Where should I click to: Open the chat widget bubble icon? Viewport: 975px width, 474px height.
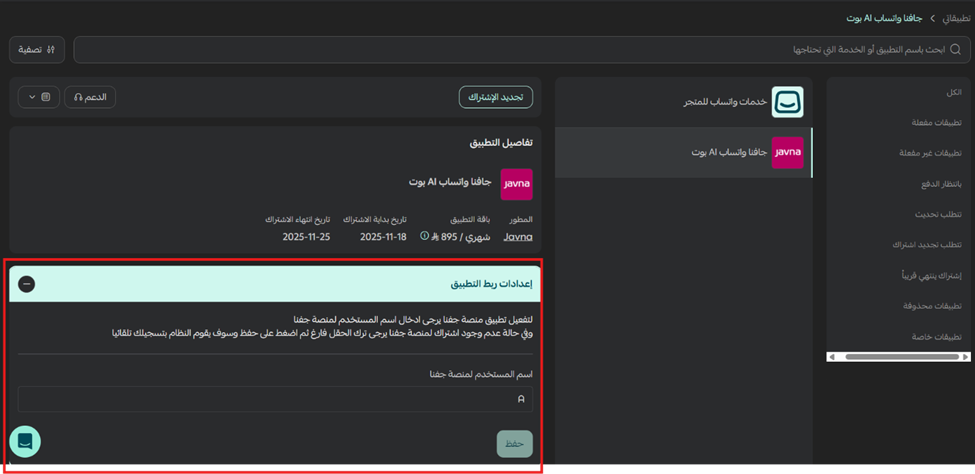click(x=25, y=442)
